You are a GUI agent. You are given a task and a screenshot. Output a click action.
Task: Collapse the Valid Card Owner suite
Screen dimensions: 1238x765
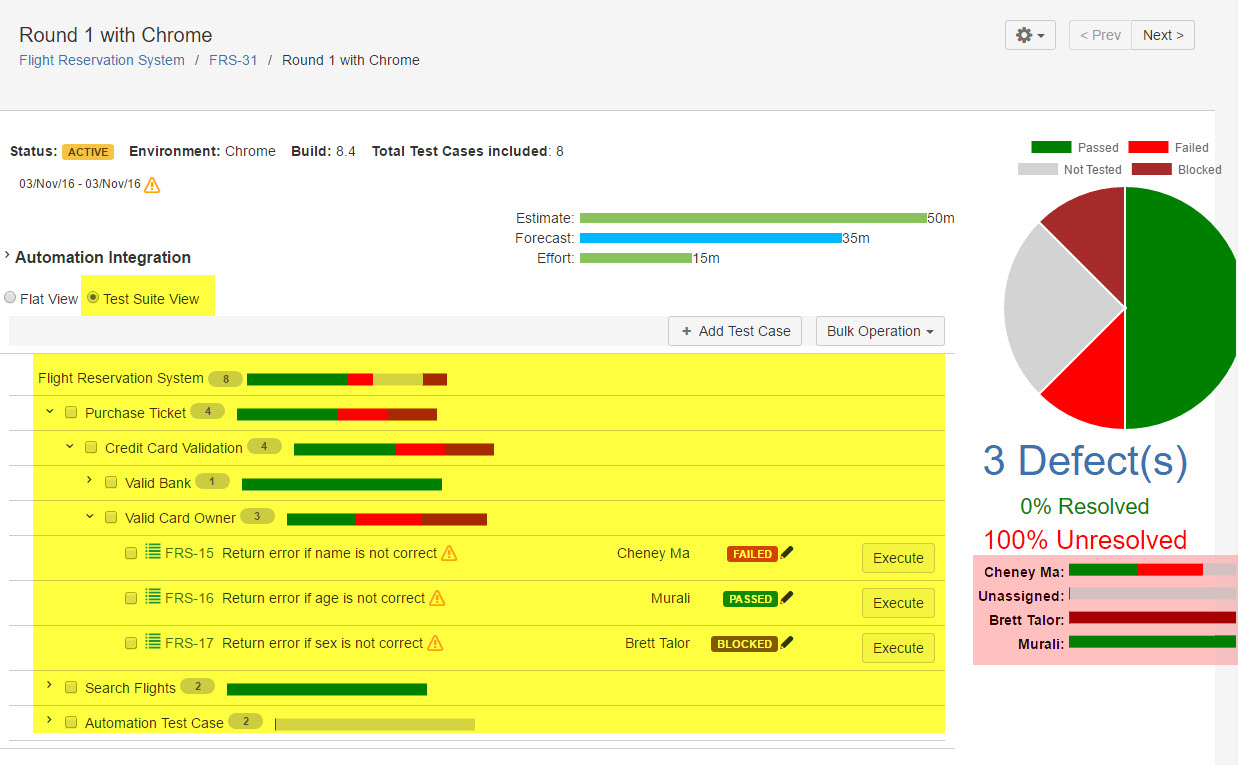[89, 517]
